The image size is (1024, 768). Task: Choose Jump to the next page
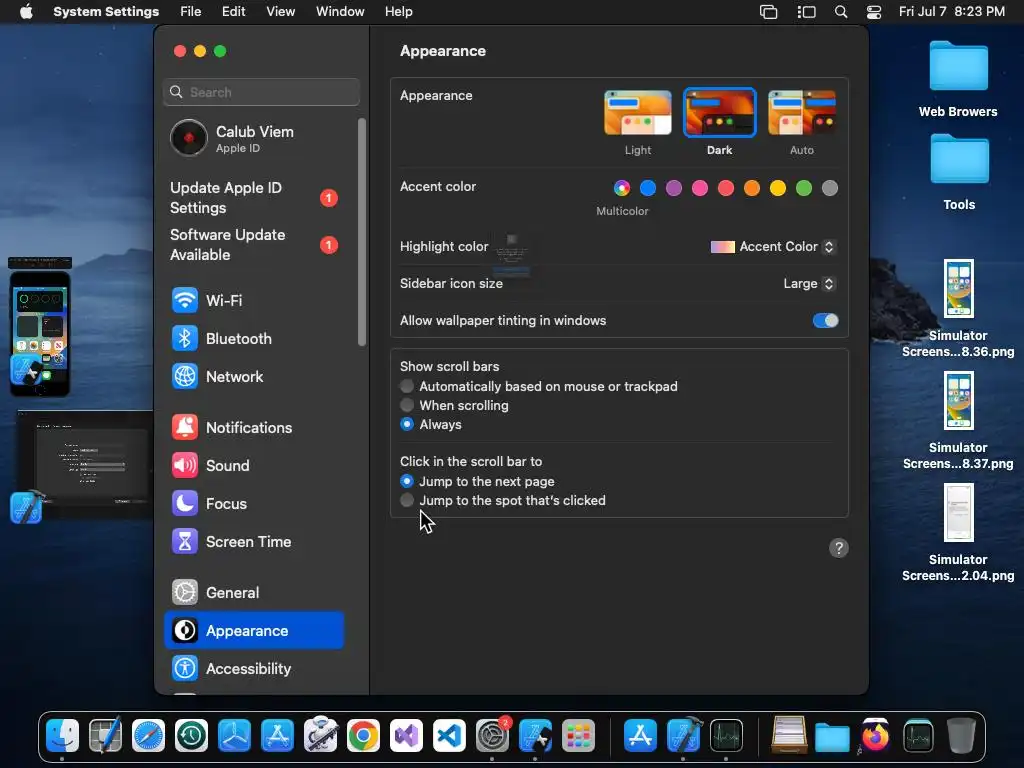tap(407, 481)
